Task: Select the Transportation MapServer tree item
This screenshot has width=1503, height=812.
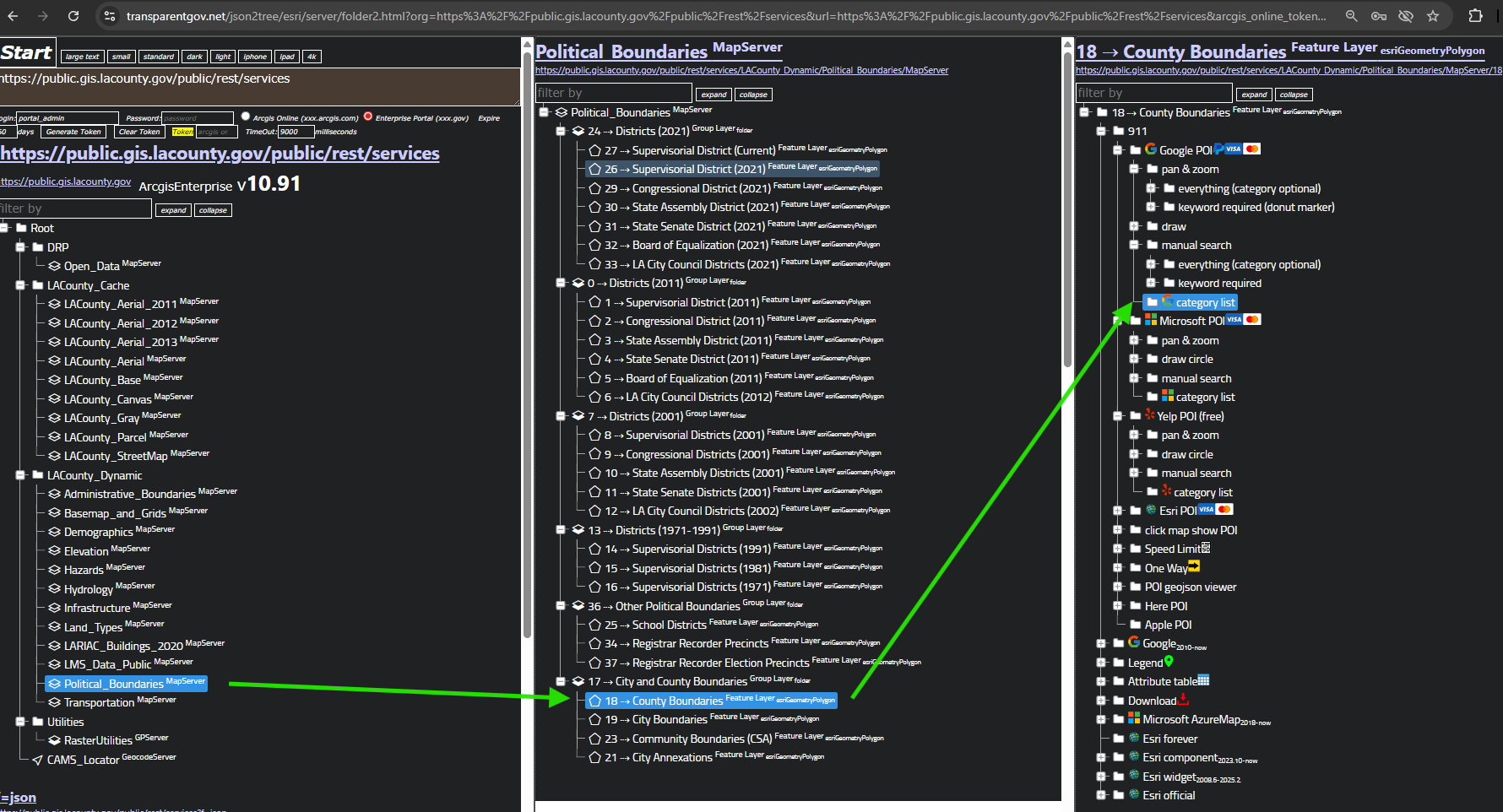Action: click(99, 702)
